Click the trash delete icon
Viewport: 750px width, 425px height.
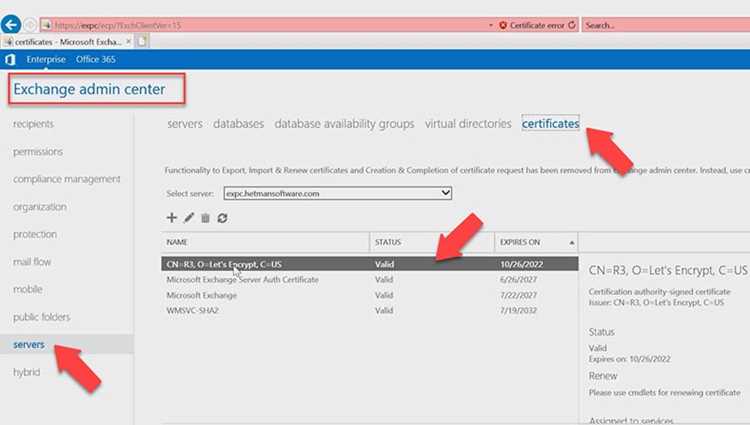[206, 218]
